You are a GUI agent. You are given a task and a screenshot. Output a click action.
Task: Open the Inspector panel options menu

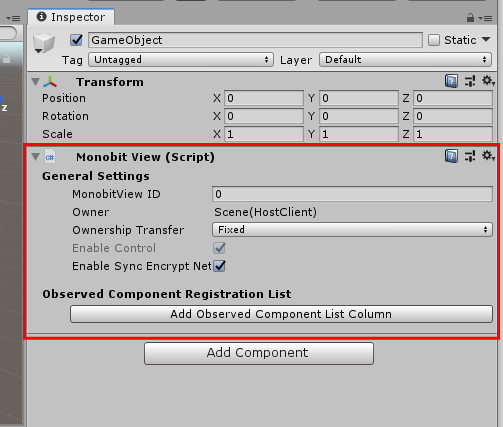486,18
